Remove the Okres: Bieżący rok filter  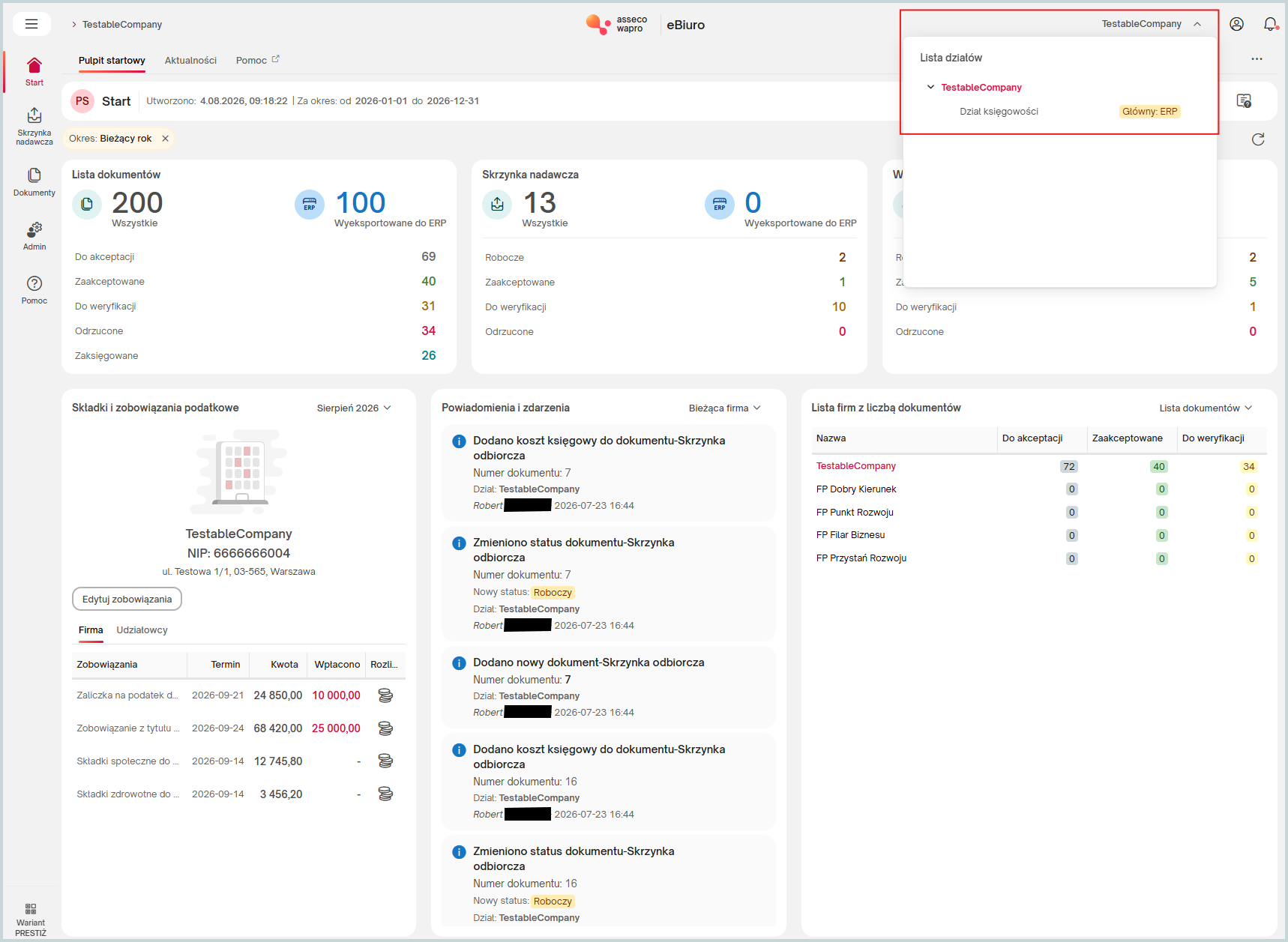[x=166, y=139]
